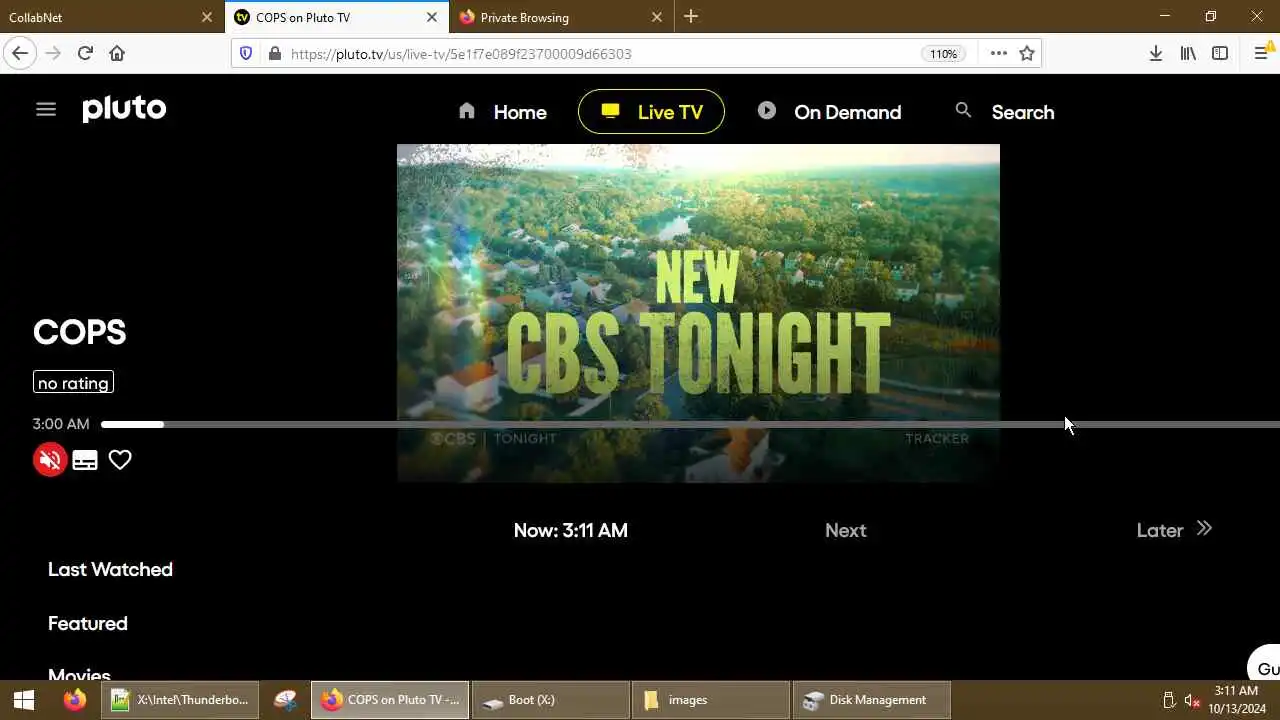Open the page actions menu
The height and width of the screenshot is (720, 1280).
point(998,54)
